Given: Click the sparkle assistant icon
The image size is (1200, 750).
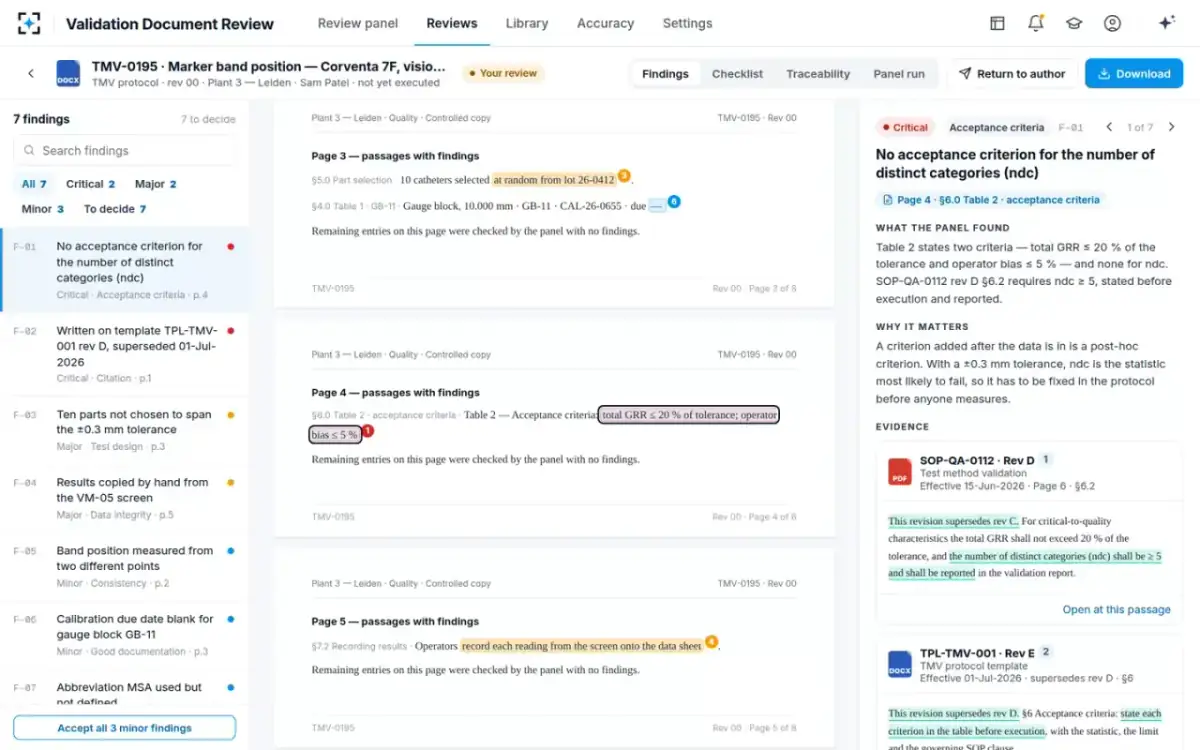Looking at the screenshot, I should click(x=1166, y=23).
